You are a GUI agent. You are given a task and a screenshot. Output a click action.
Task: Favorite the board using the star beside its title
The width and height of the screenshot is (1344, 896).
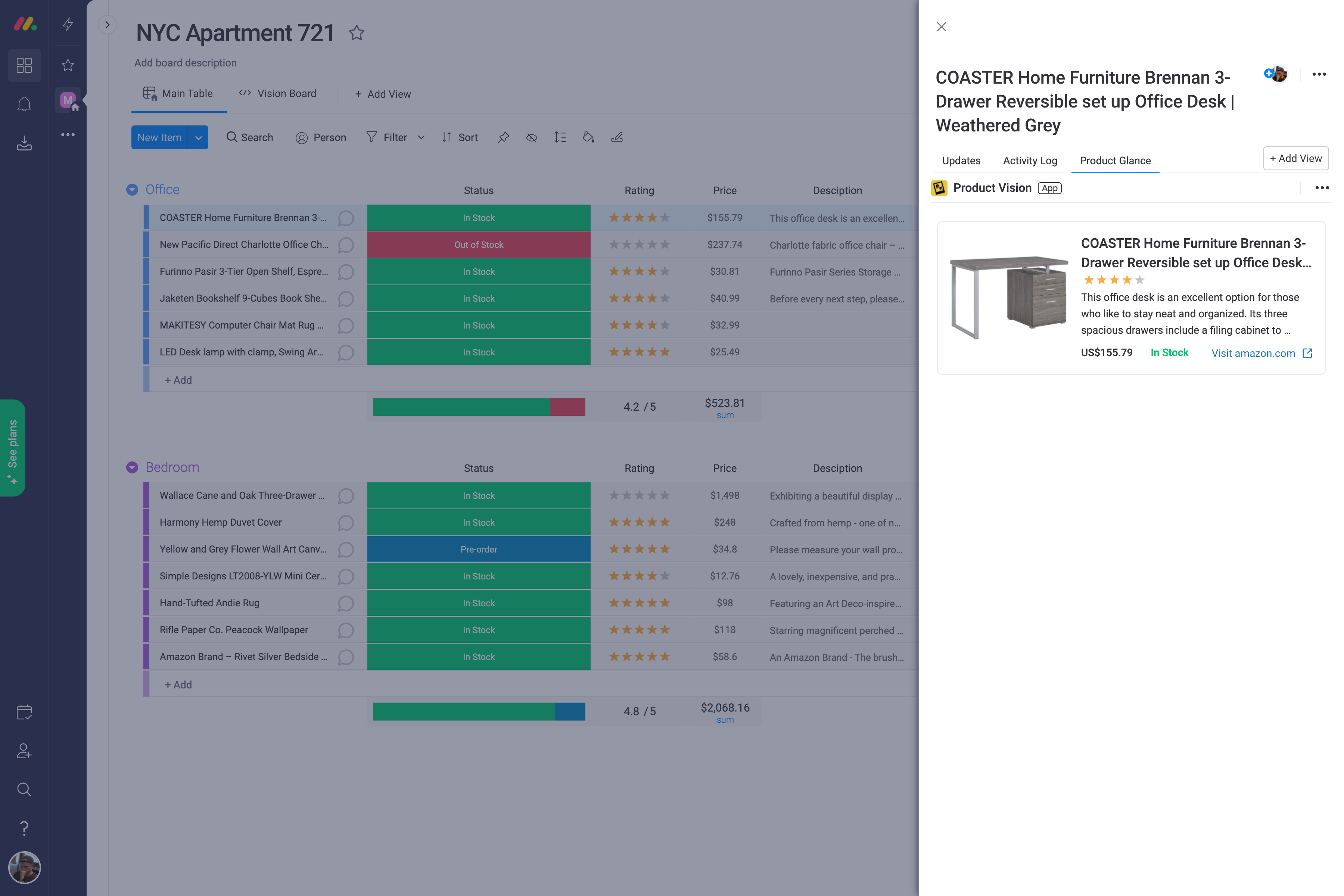tap(357, 32)
